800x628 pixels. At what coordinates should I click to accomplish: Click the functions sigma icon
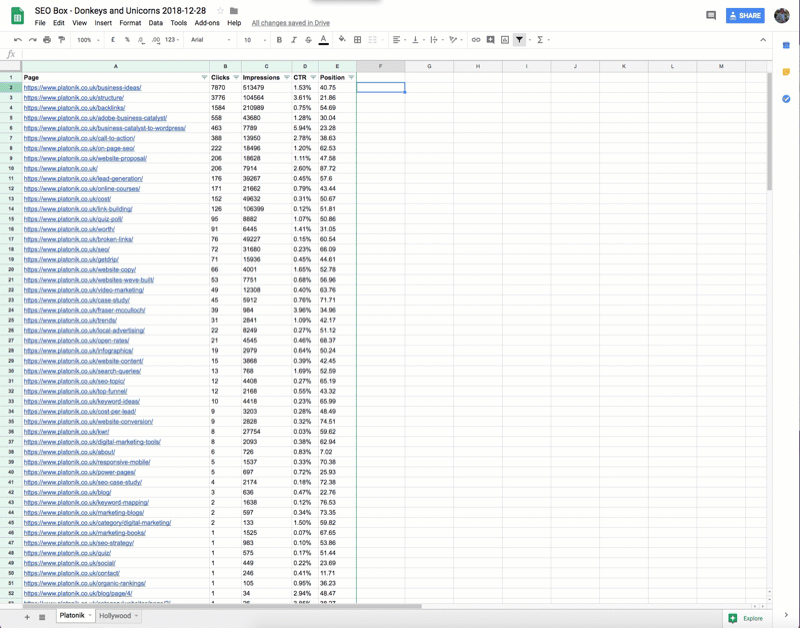pyautogui.click(x=540, y=40)
